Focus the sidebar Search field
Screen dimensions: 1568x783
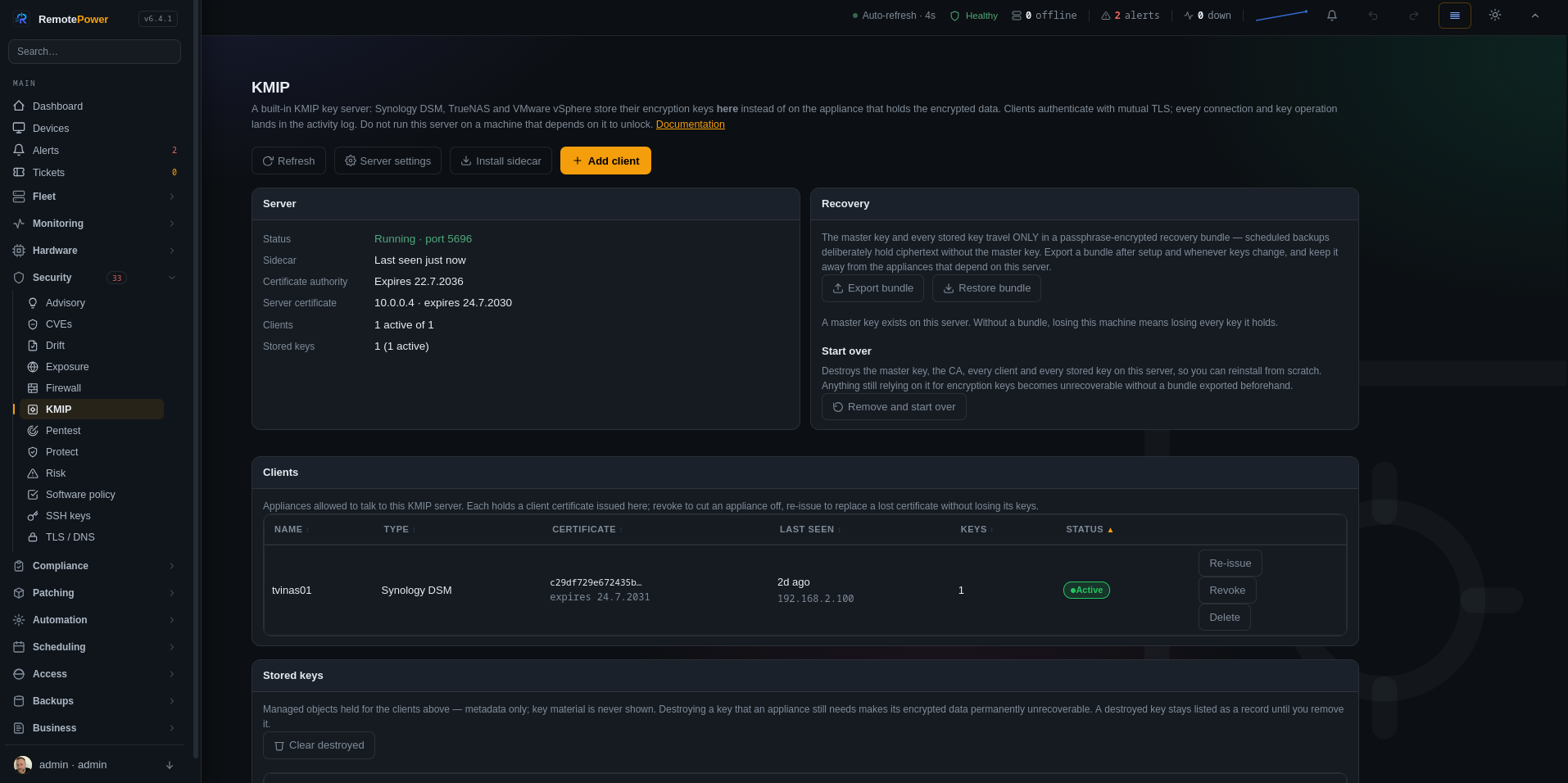tap(94, 52)
